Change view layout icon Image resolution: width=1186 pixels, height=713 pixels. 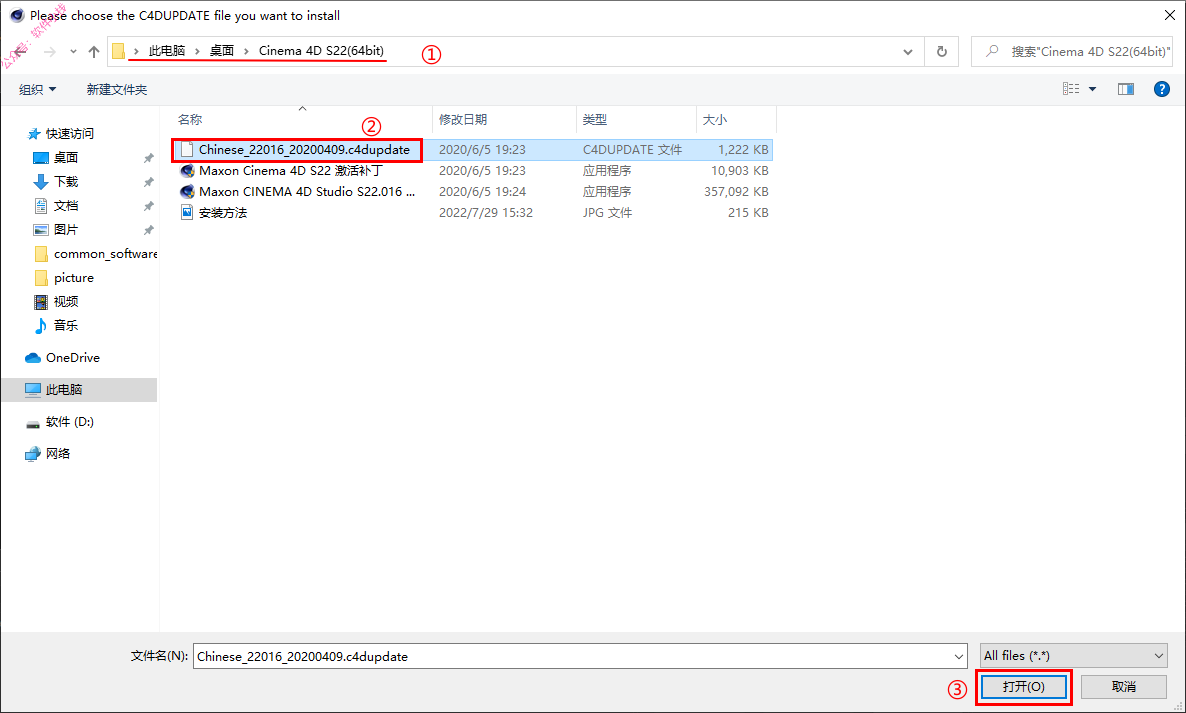[x=1071, y=89]
